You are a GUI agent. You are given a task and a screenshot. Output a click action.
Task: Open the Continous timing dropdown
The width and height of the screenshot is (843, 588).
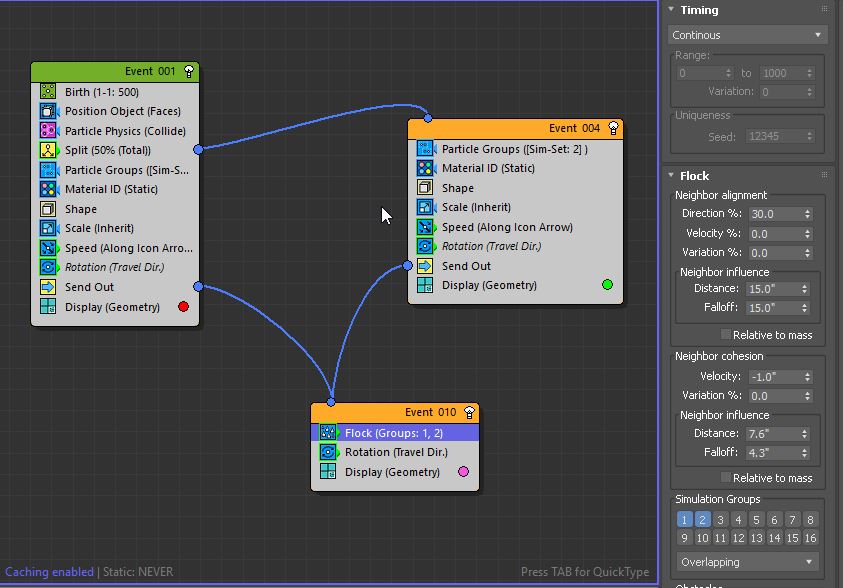tap(747, 35)
